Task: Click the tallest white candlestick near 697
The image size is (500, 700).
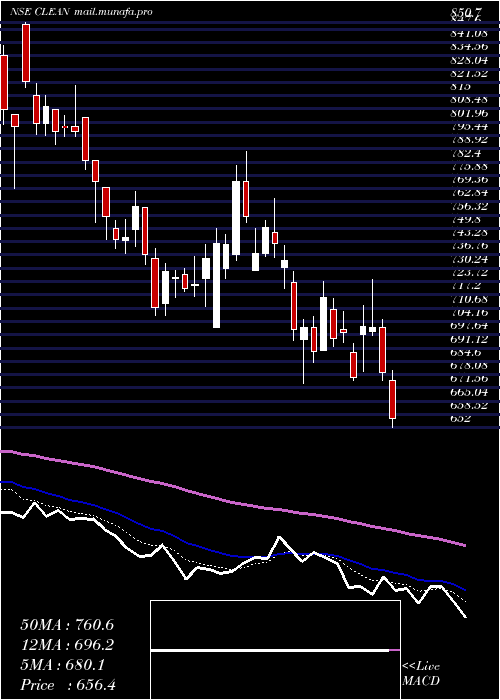Action: coord(217,285)
